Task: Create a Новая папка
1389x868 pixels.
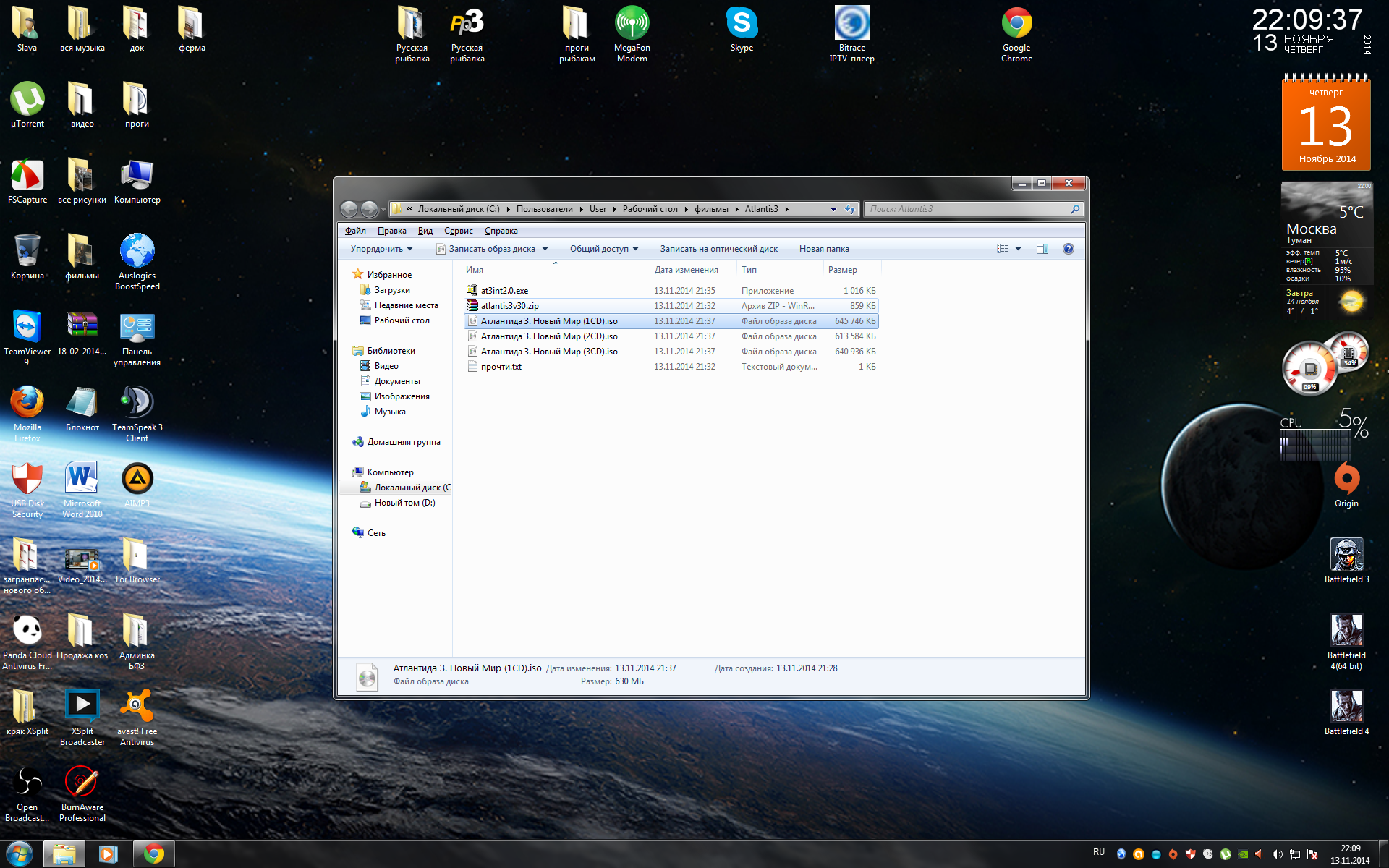Action: point(824,249)
